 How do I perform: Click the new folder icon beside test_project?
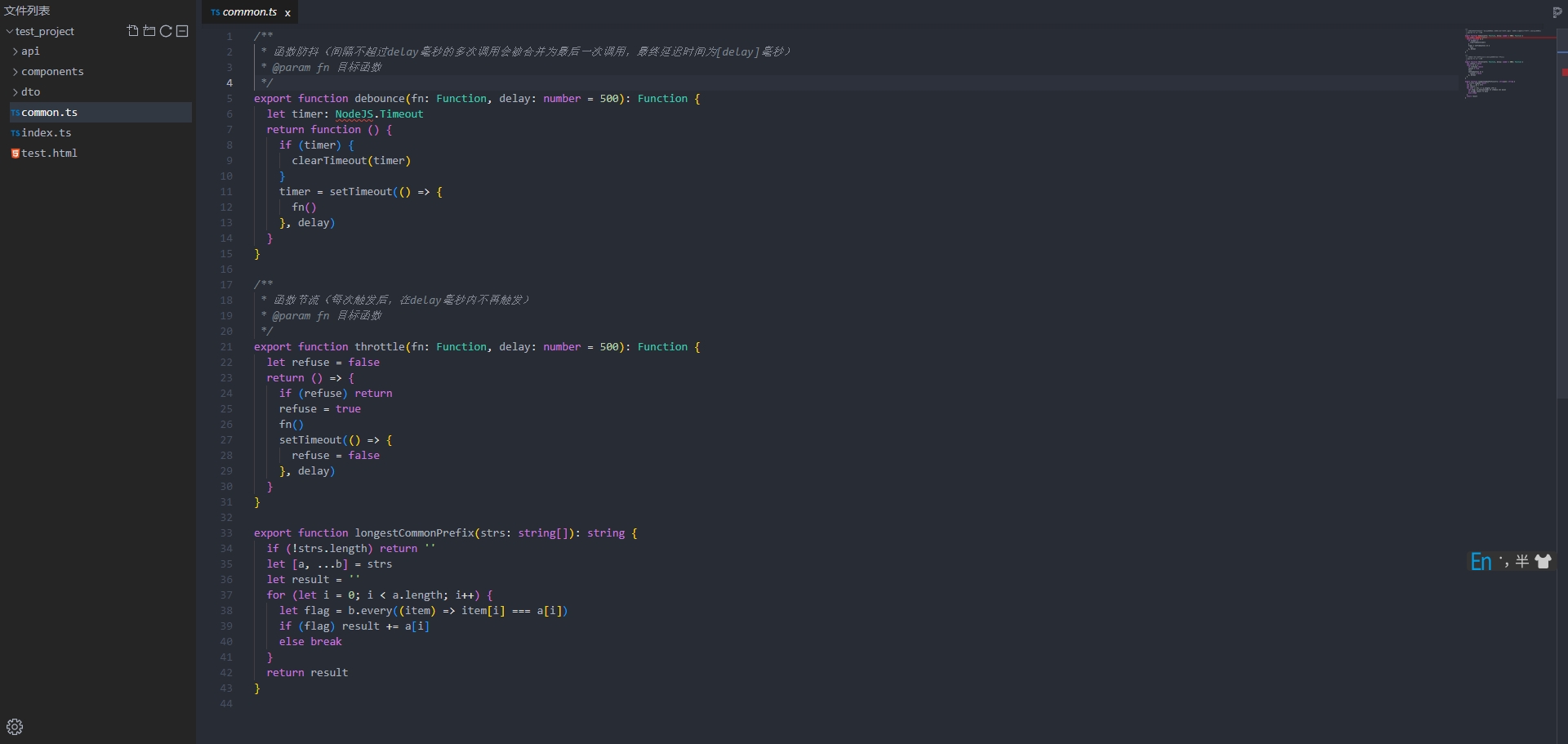tap(149, 31)
